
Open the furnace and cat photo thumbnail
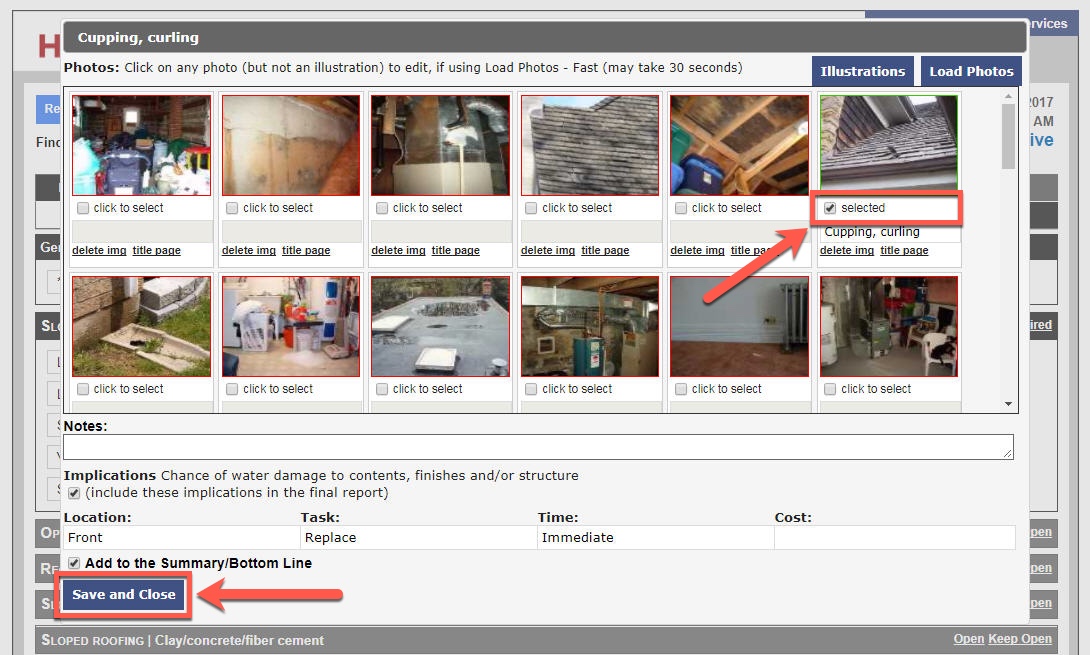coord(889,326)
